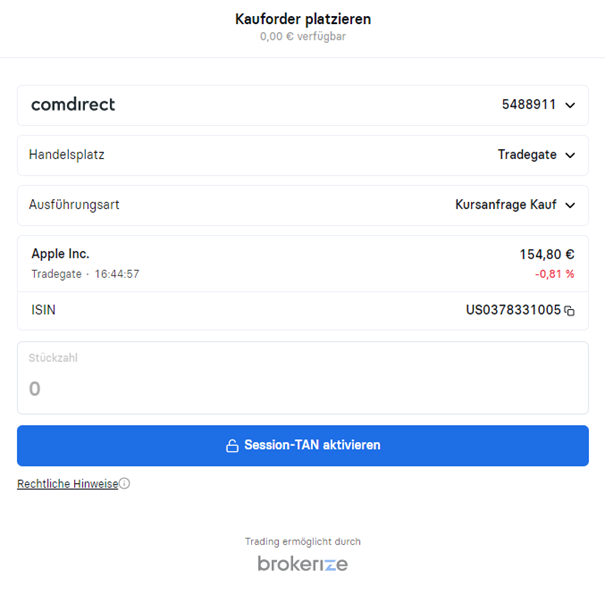
Task: Click the ISIN value US0378331005
Action: point(513,310)
